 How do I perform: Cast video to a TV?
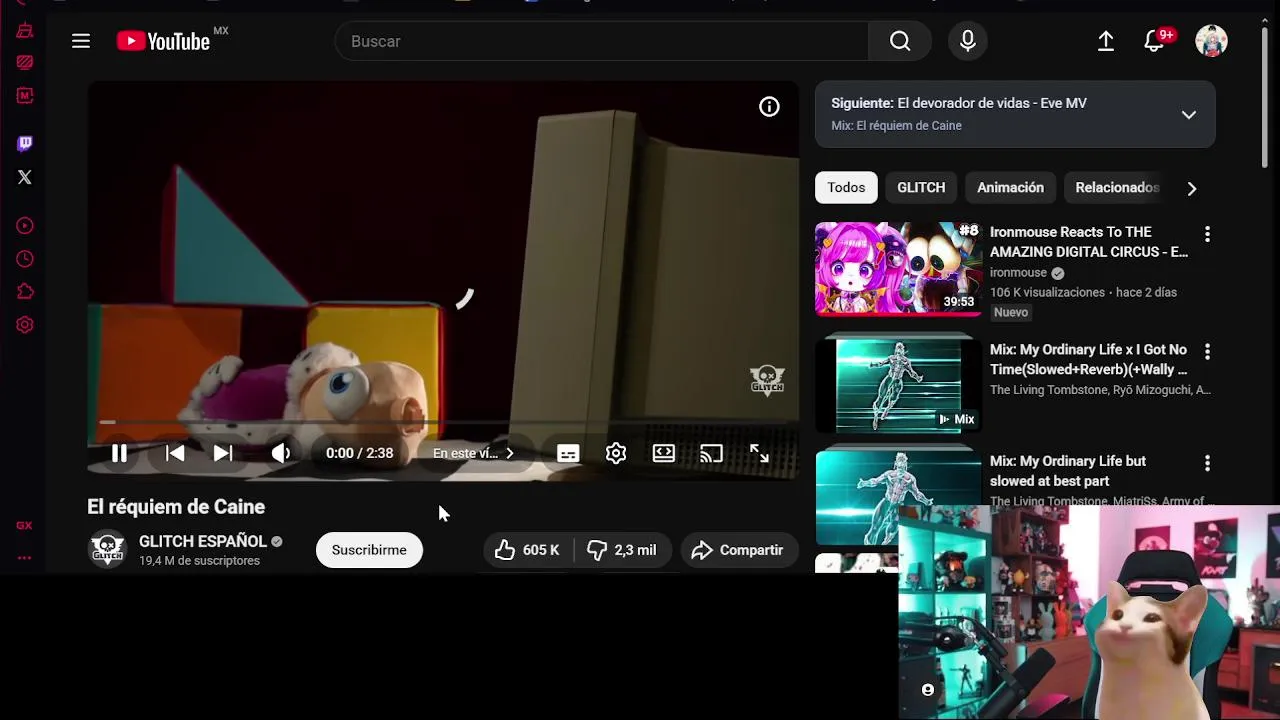[x=711, y=453]
